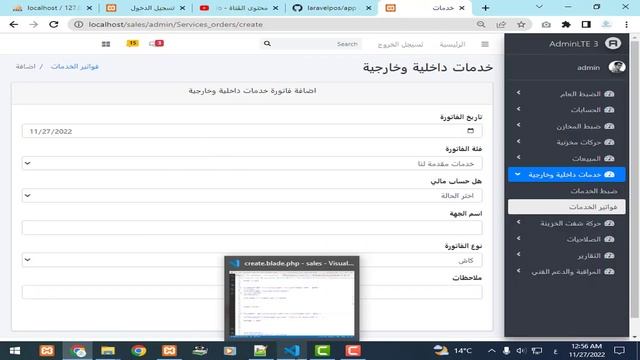Open the نوع الفاتورة dropdown showing كاش
Image resolution: width=640 pixels, height=360 pixels.
252,260
